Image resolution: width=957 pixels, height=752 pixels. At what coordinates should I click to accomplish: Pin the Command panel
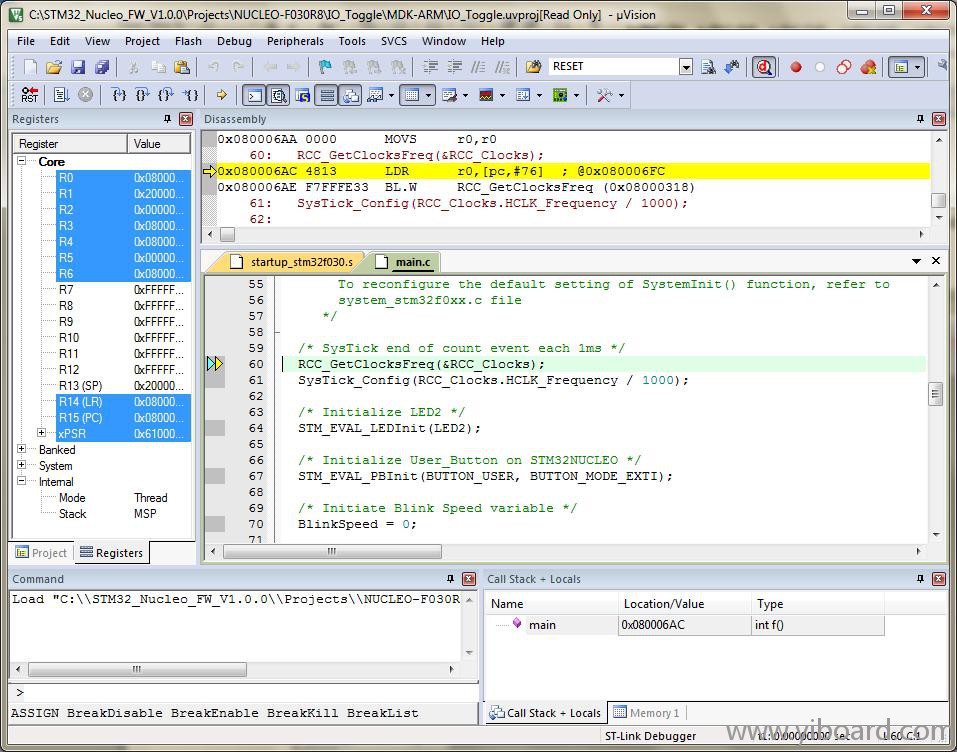(x=450, y=579)
